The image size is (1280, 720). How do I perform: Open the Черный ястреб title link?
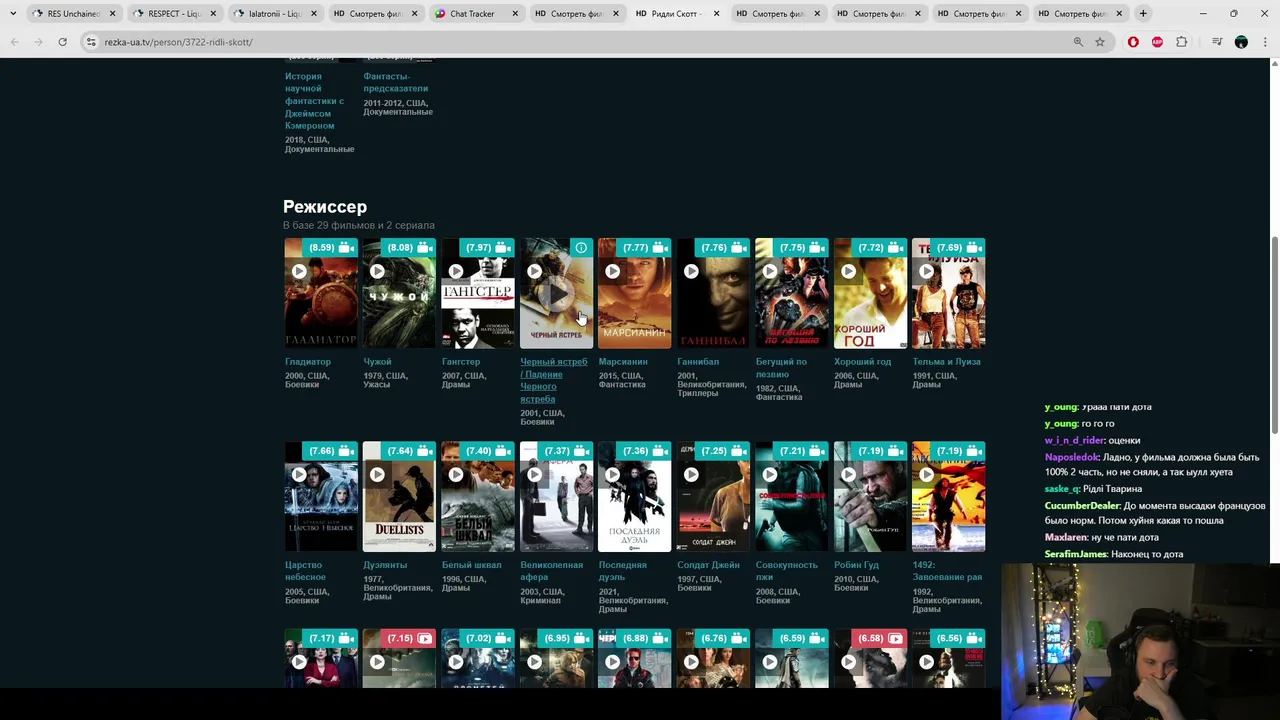point(554,380)
